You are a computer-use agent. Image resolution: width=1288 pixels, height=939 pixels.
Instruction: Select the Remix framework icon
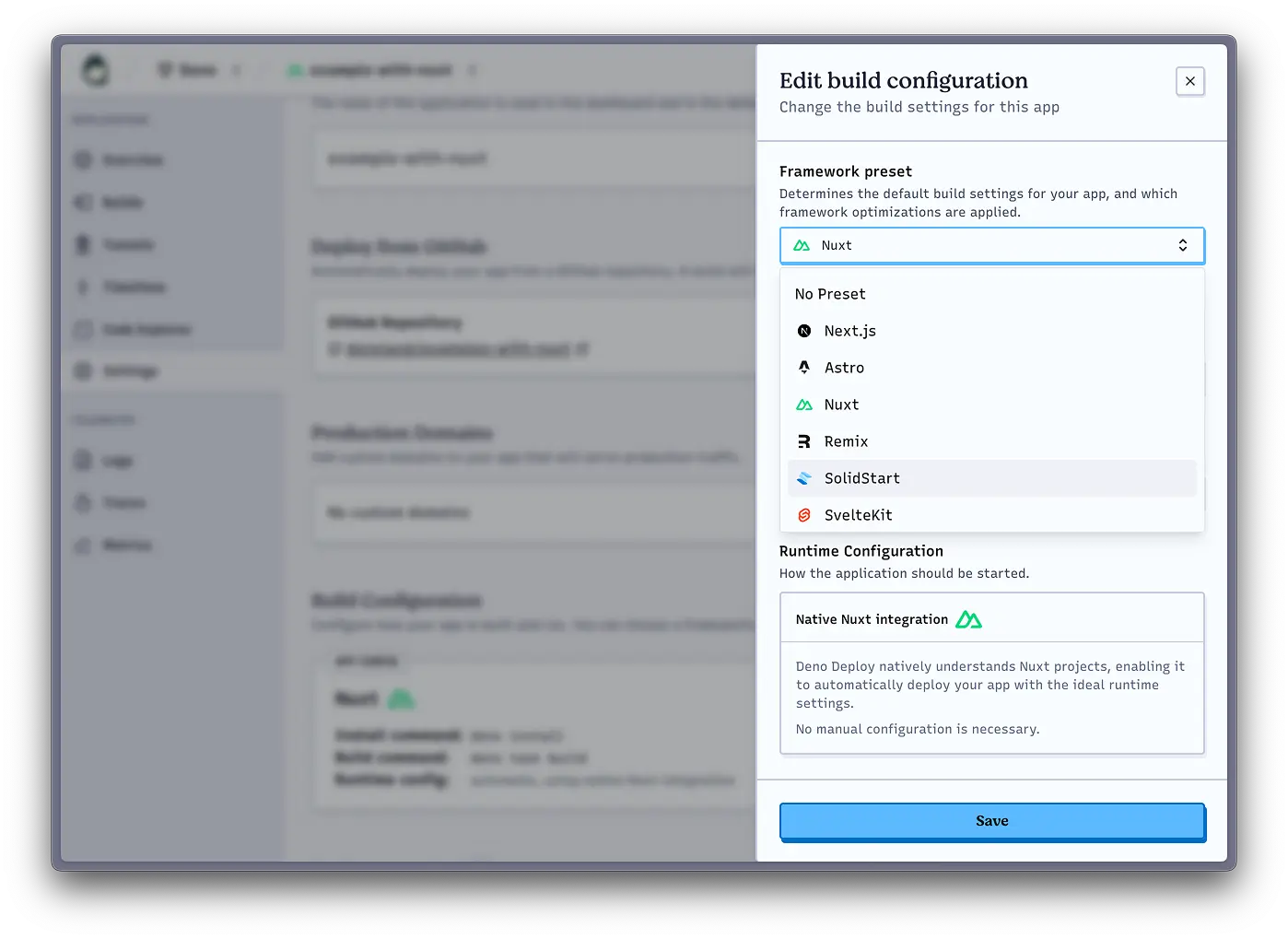(803, 440)
